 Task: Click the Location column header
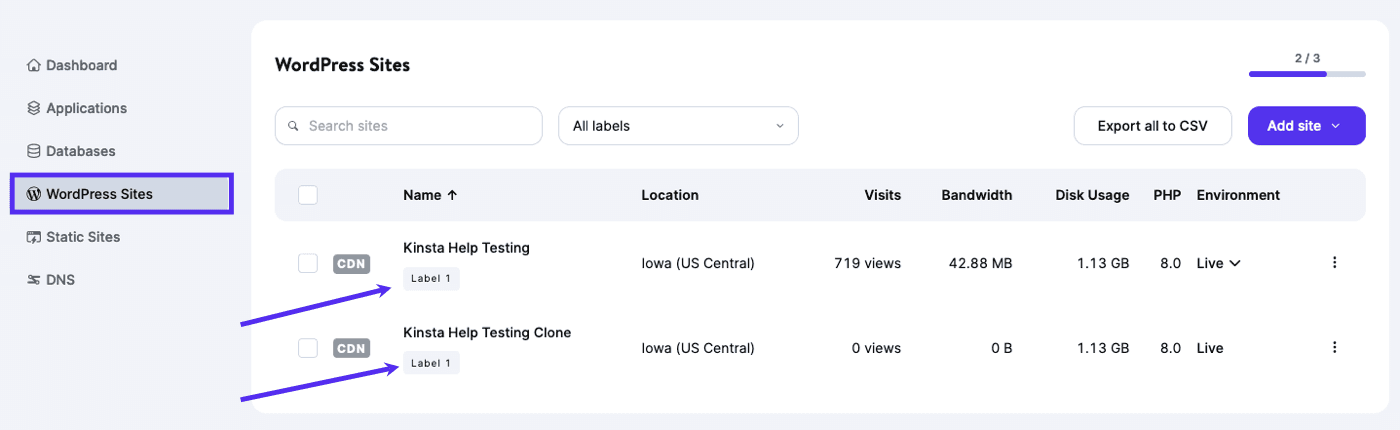[x=670, y=195]
